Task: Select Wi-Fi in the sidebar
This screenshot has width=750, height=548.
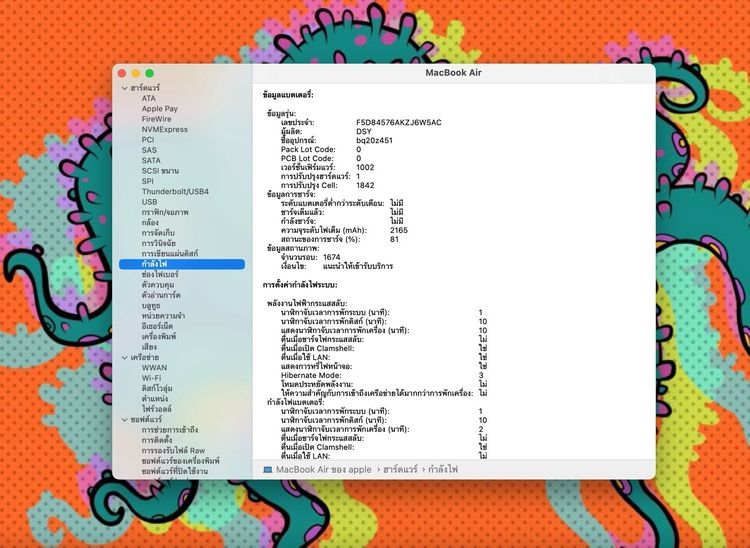Action: 151,378
